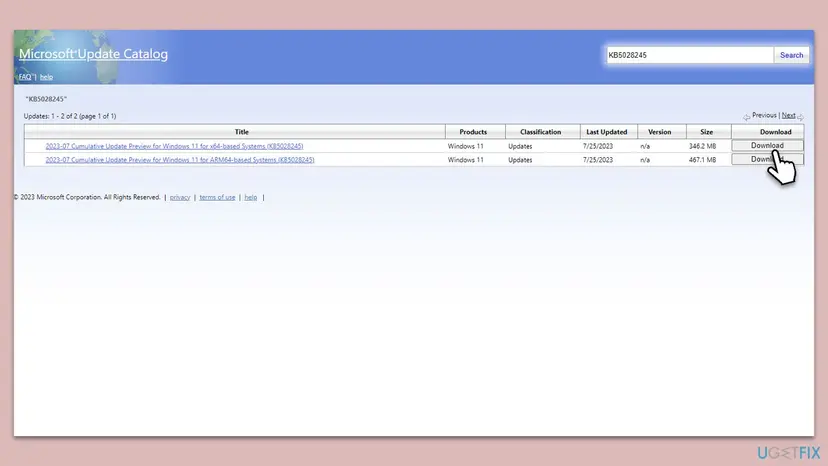Sort by Size column header
This screenshot has height=466, width=828.
[707, 132]
